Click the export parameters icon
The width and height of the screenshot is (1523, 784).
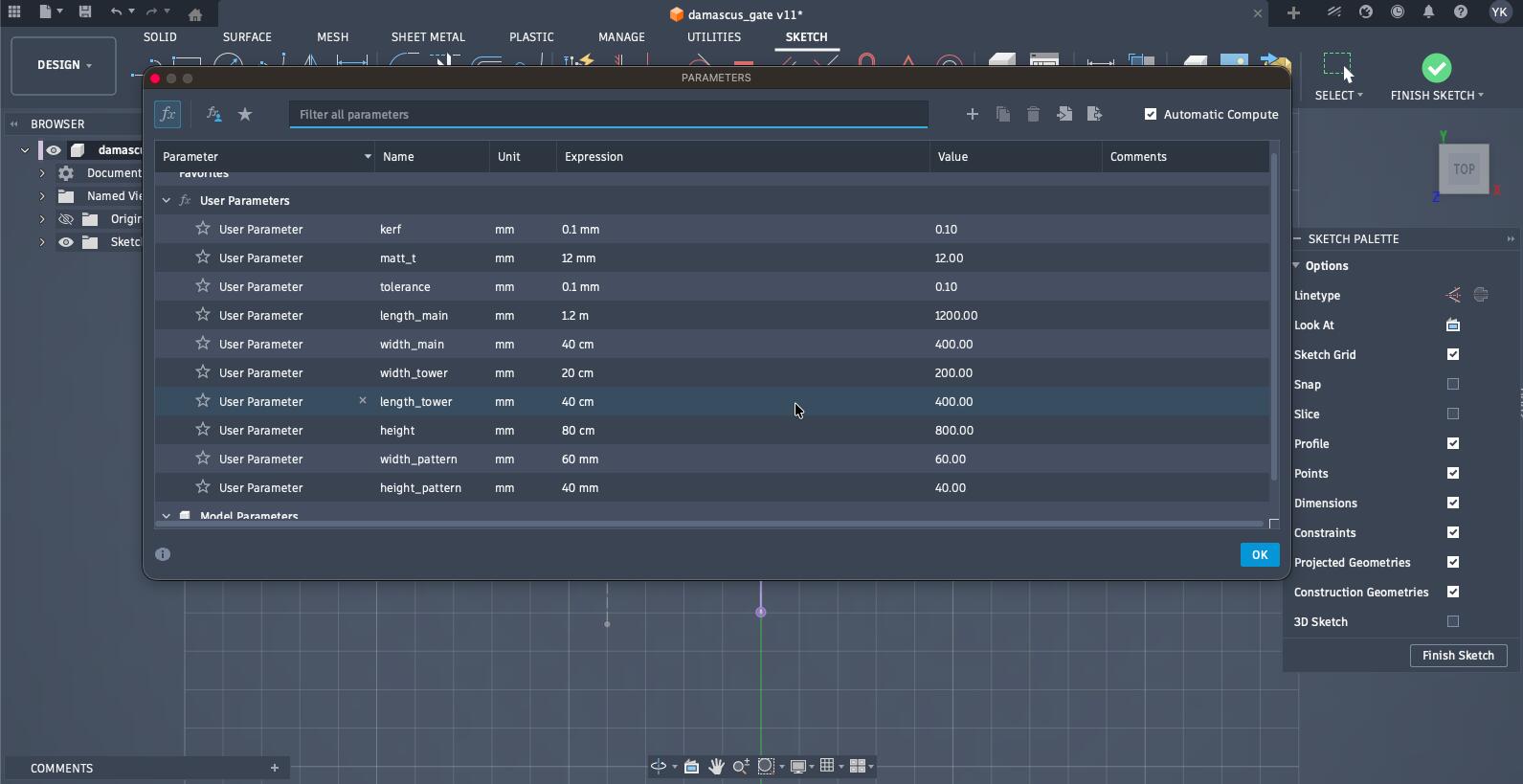pos(1095,114)
